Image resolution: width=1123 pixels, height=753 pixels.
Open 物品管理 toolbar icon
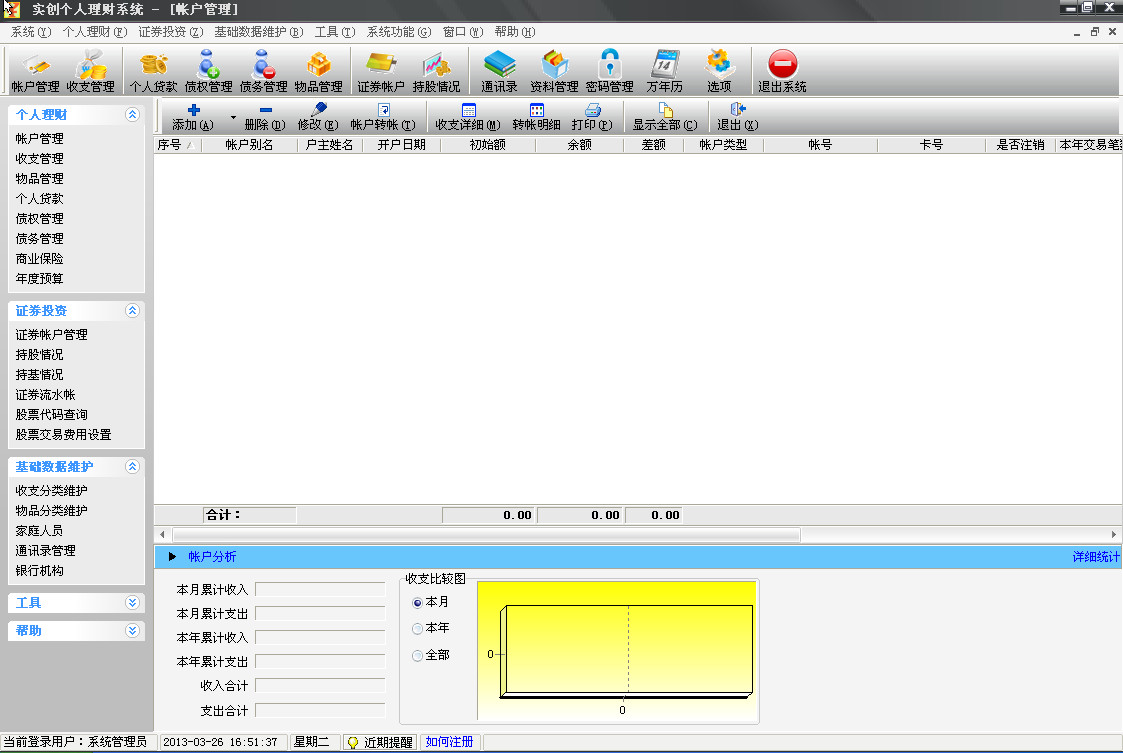coord(319,71)
